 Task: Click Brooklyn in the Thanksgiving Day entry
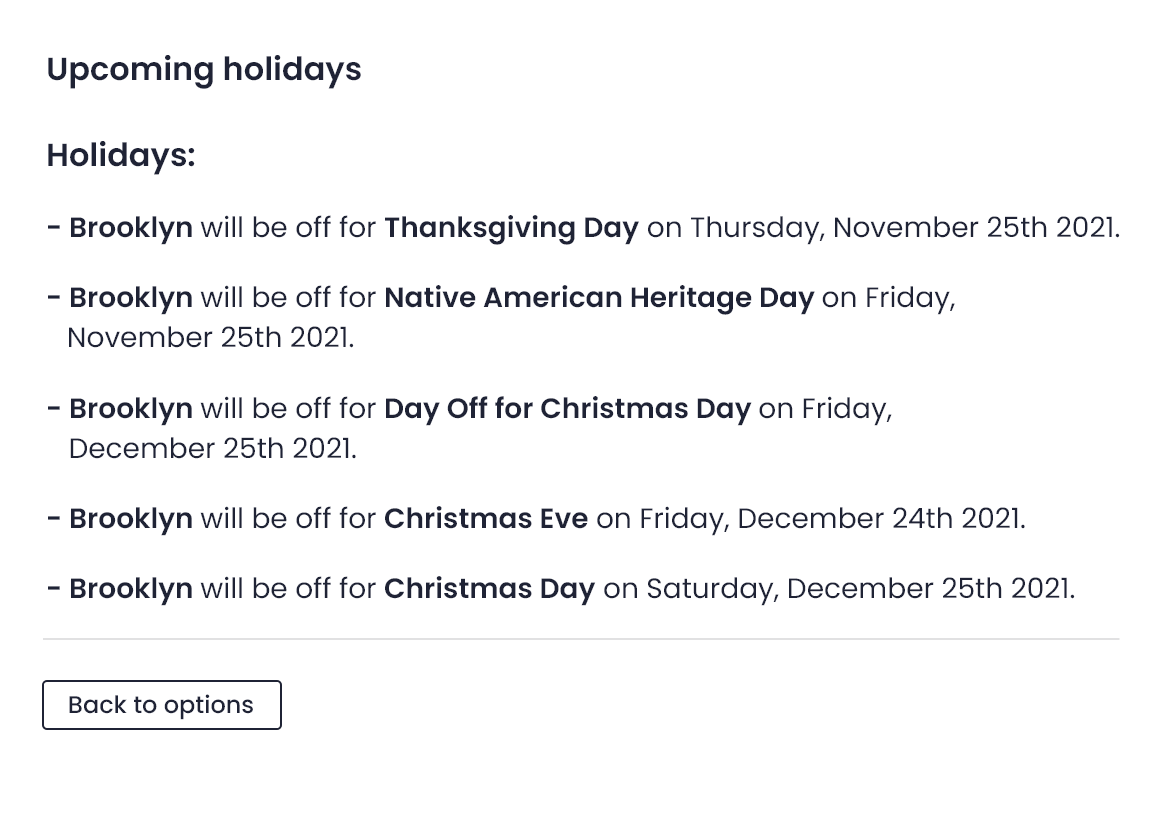pyautogui.click(x=131, y=228)
